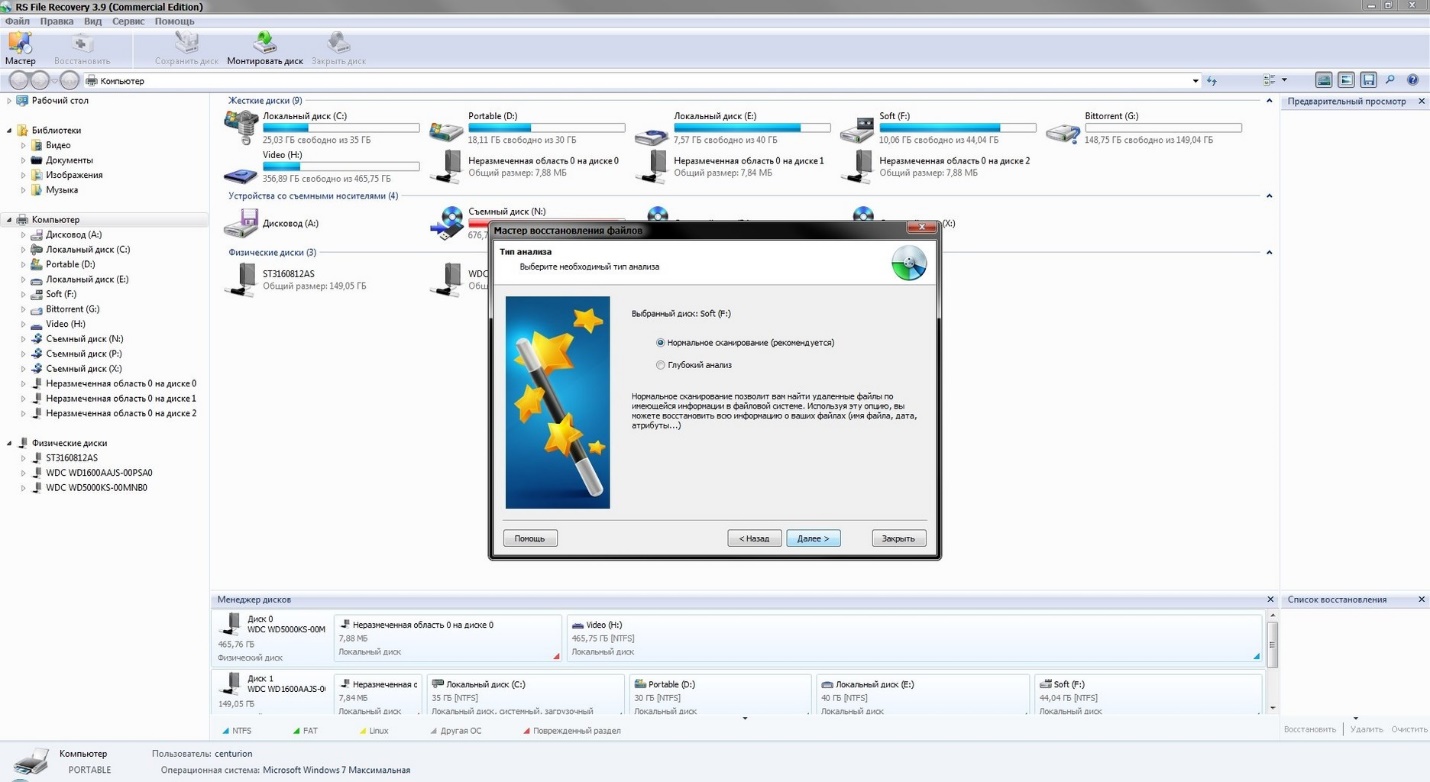This screenshot has width=1430, height=782.
Task: Open the view mode dropdown arrow
Action: coord(1284,80)
